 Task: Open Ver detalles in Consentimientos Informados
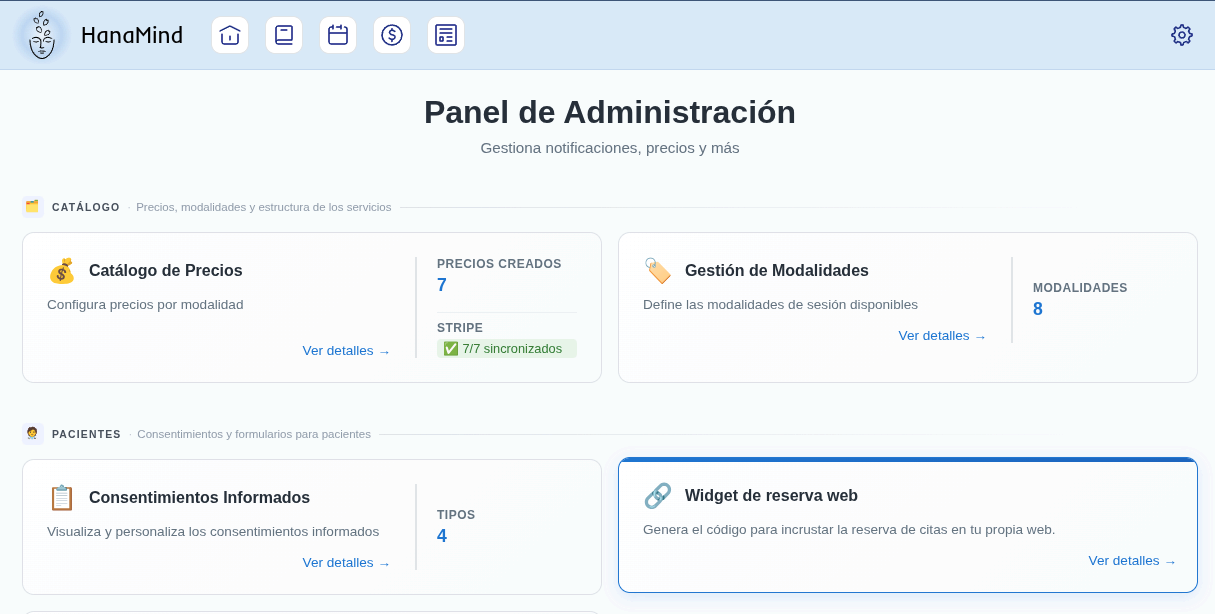pos(346,563)
